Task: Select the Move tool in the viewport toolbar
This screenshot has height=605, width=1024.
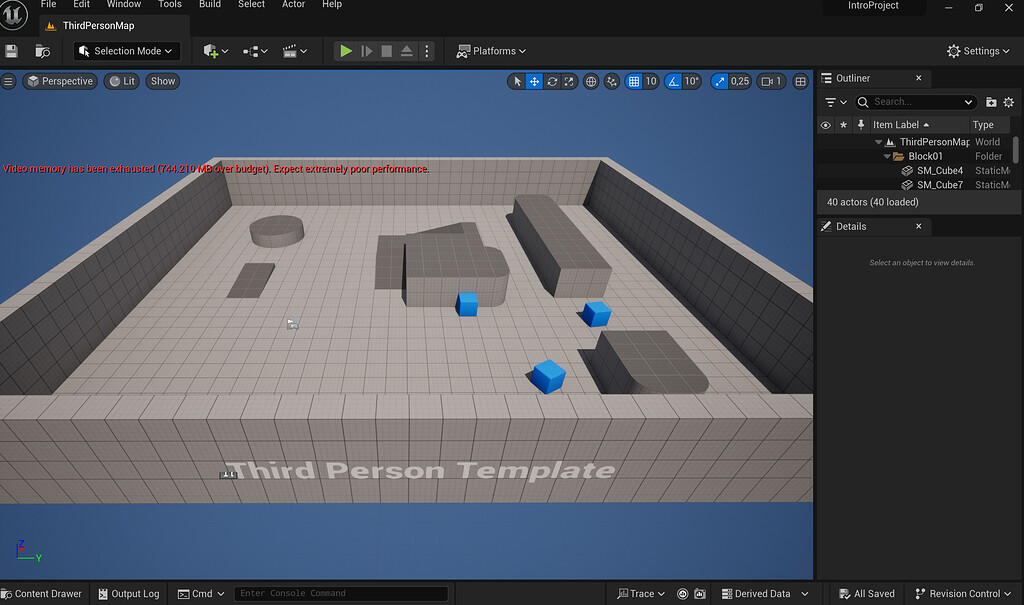Action: coord(534,82)
